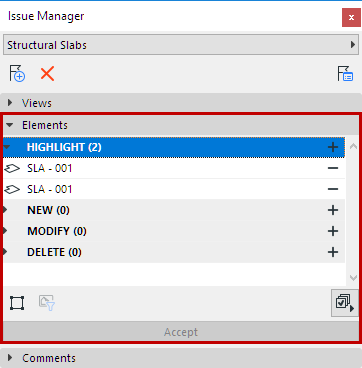
Task: Click the elements list scroll up arrow
Action: point(353,146)
